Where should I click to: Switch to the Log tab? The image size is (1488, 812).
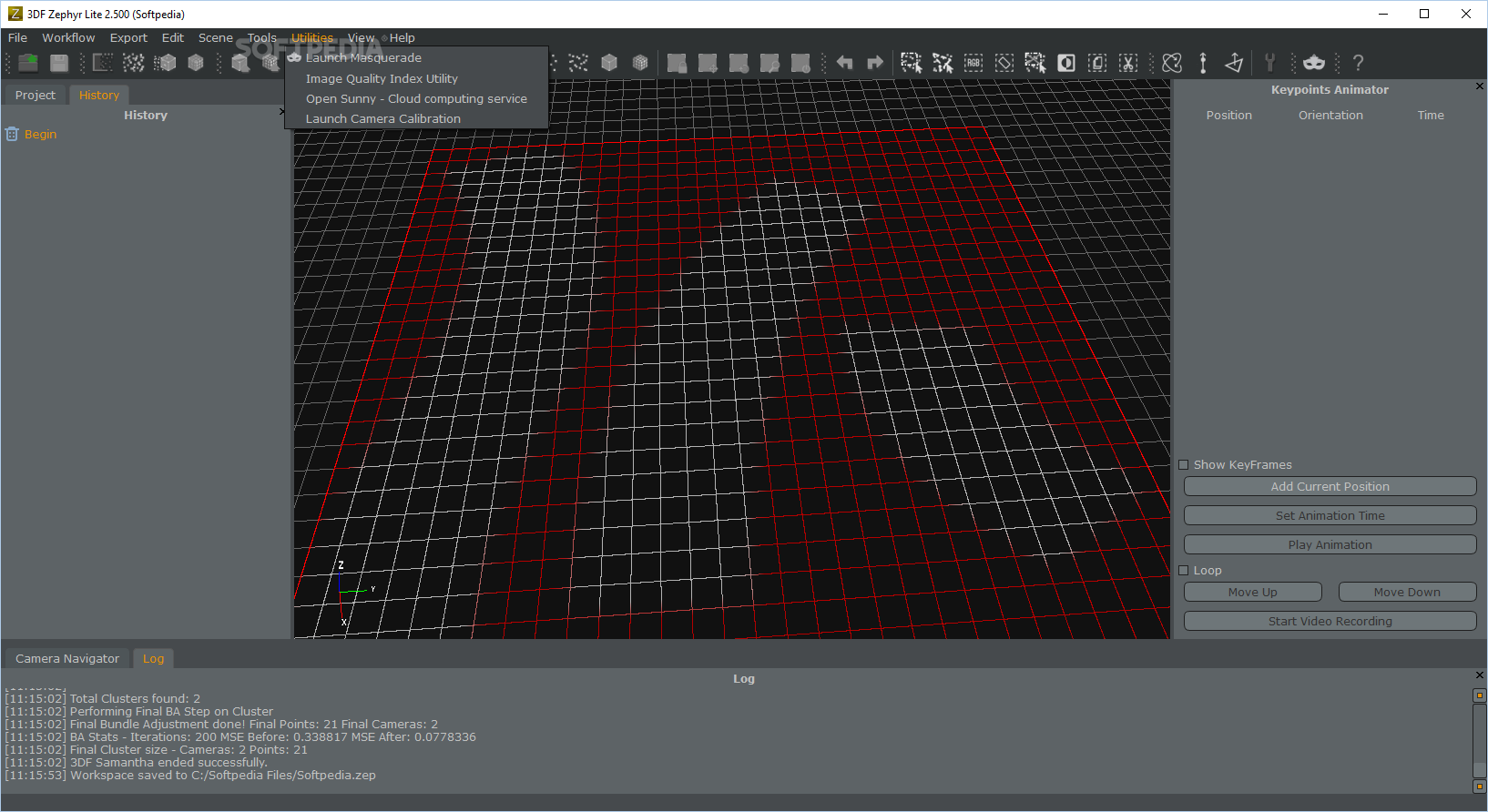(x=154, y=659)
